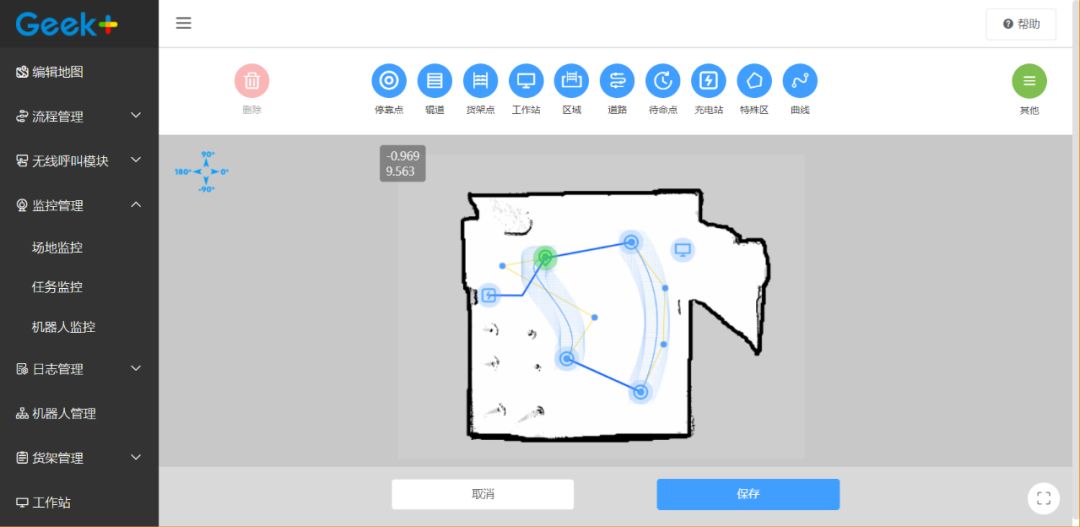
Task: Choose the 充电站 charging station tool
Action: (x=708, y=81)
